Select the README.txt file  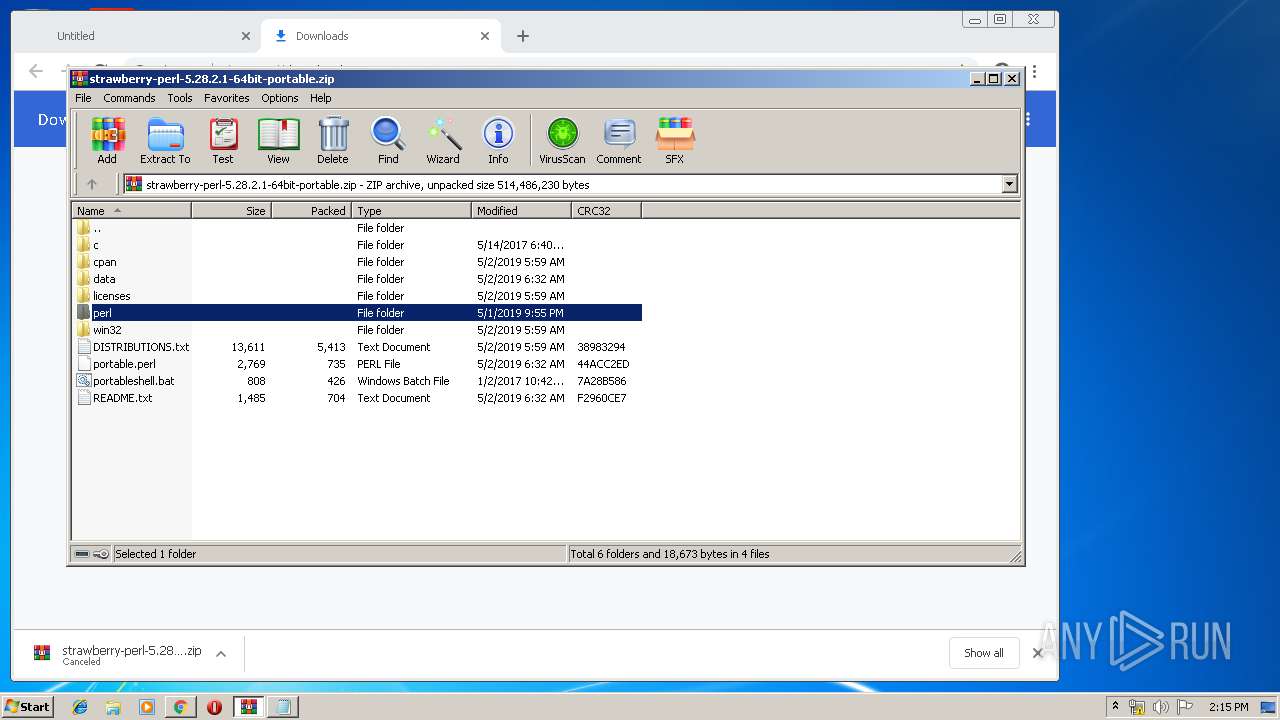122,398
